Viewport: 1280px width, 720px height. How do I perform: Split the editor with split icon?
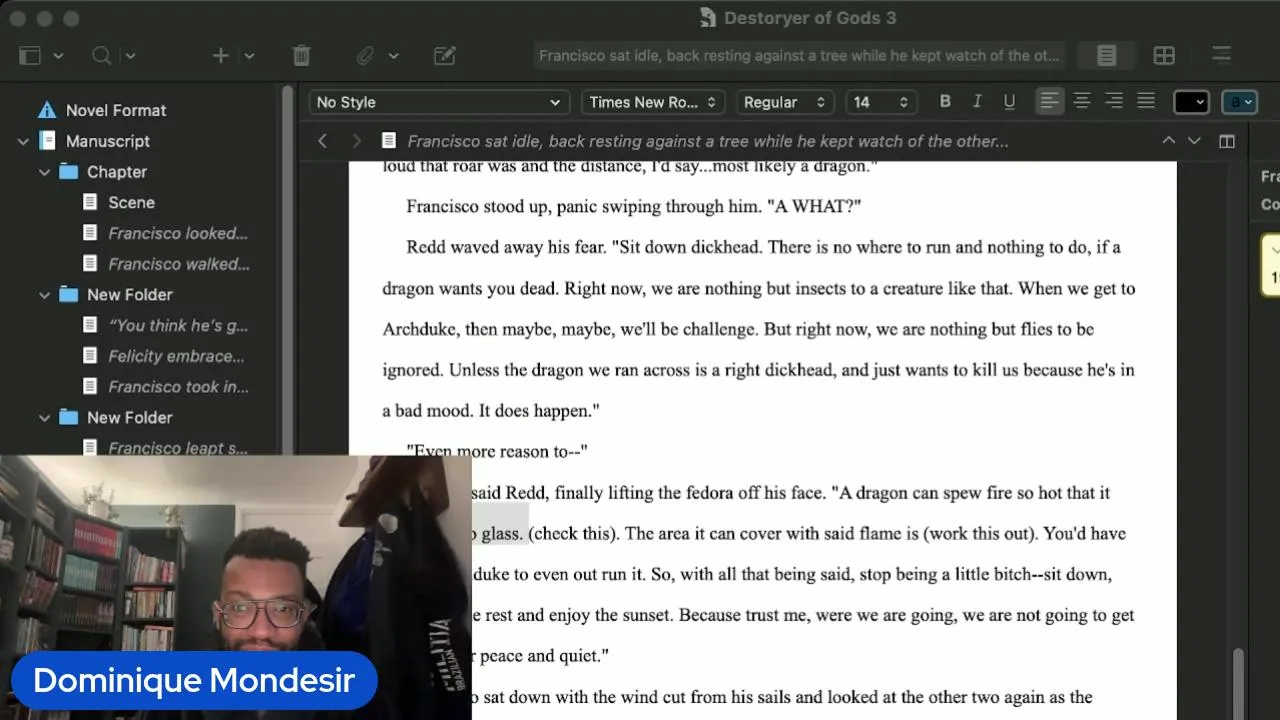tap(1227, 141)
